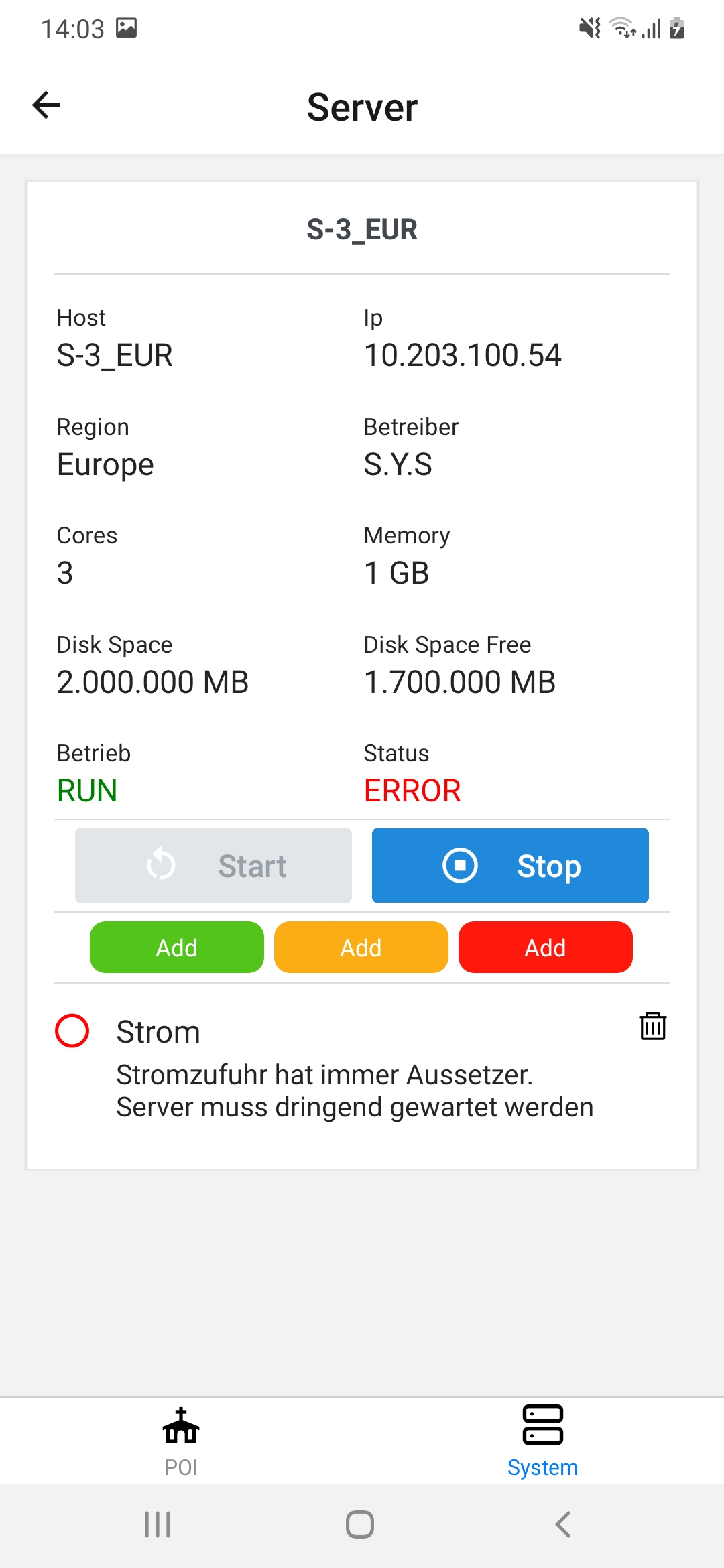The width and height of the screenshot is (724, 1568).
Task: Tap the back arrow in the header
Action: [46, 105]
